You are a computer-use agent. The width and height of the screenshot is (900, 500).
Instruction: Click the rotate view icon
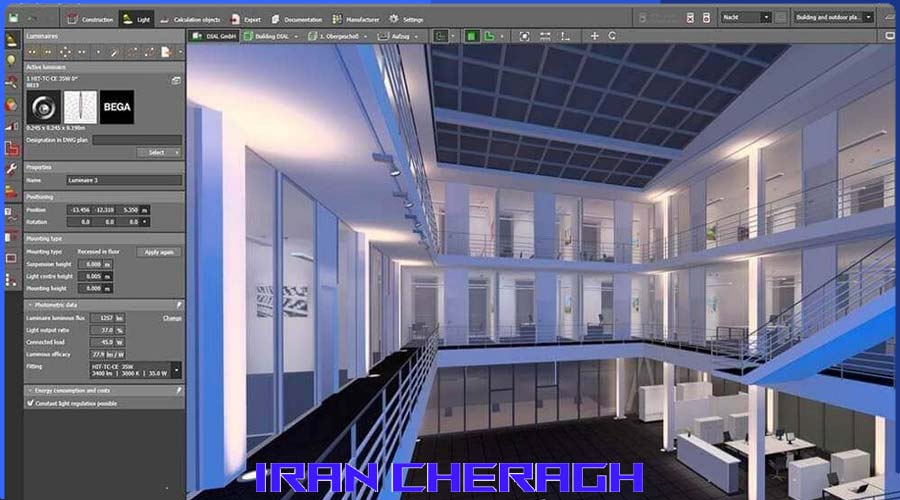coord(612,36)
